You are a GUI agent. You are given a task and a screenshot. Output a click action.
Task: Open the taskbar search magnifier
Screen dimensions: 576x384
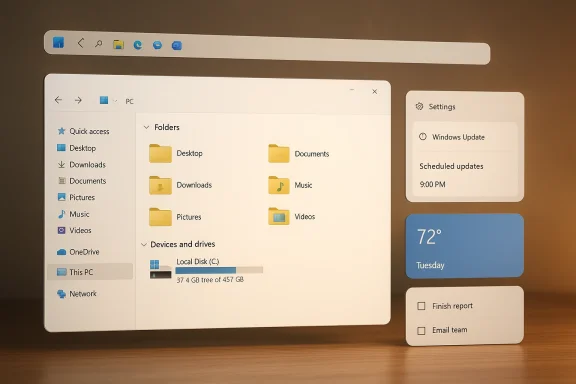(98, 44)
